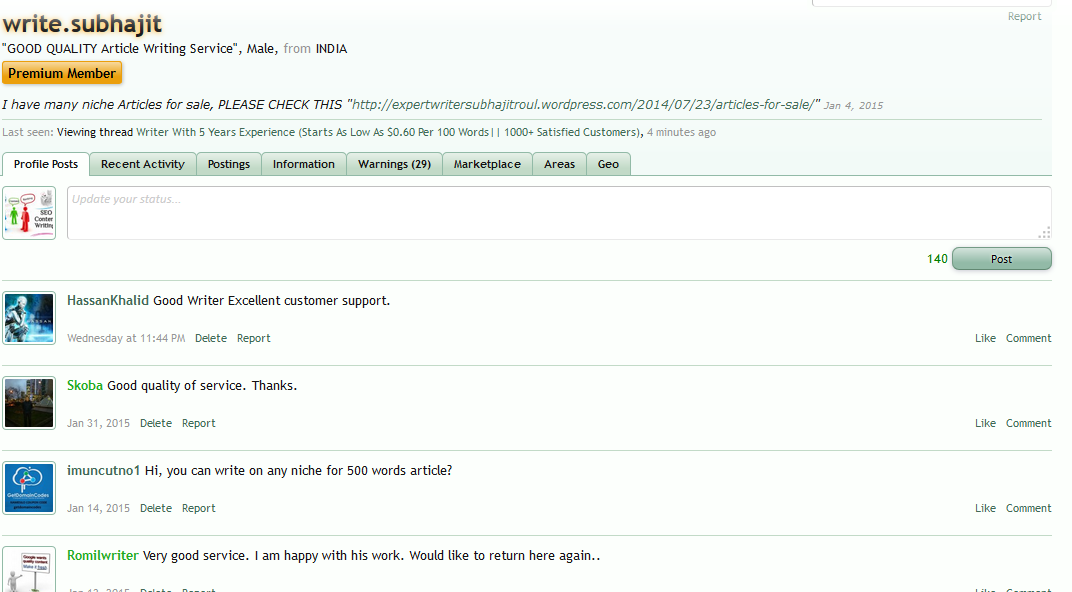This screenshot has height=592, width=1072.
Task: Click the Jan 14, 2015 timestamp
Action: click(98, 508)
